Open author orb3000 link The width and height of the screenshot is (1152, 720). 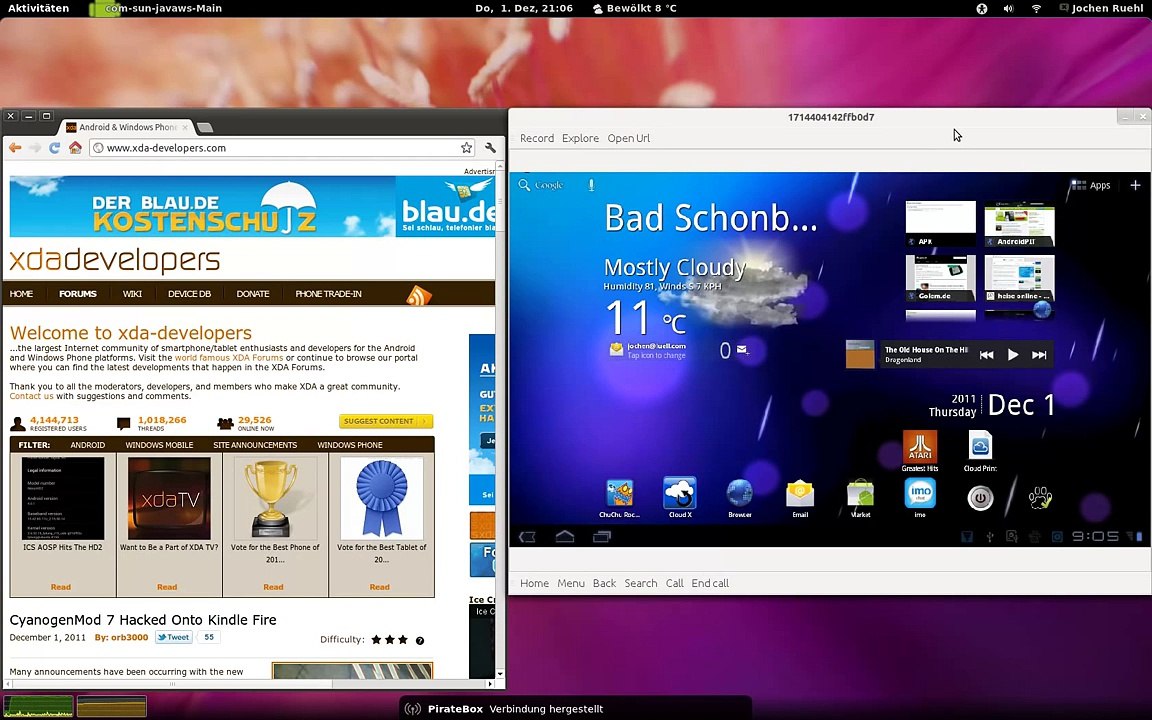(x=129, y=638)
